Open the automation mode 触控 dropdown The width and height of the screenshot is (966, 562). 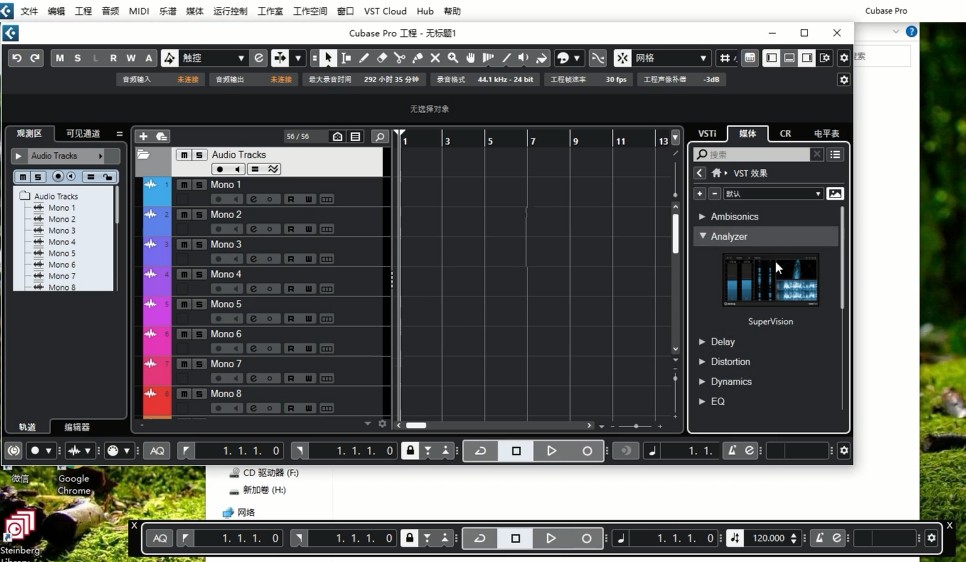(213, 58)
